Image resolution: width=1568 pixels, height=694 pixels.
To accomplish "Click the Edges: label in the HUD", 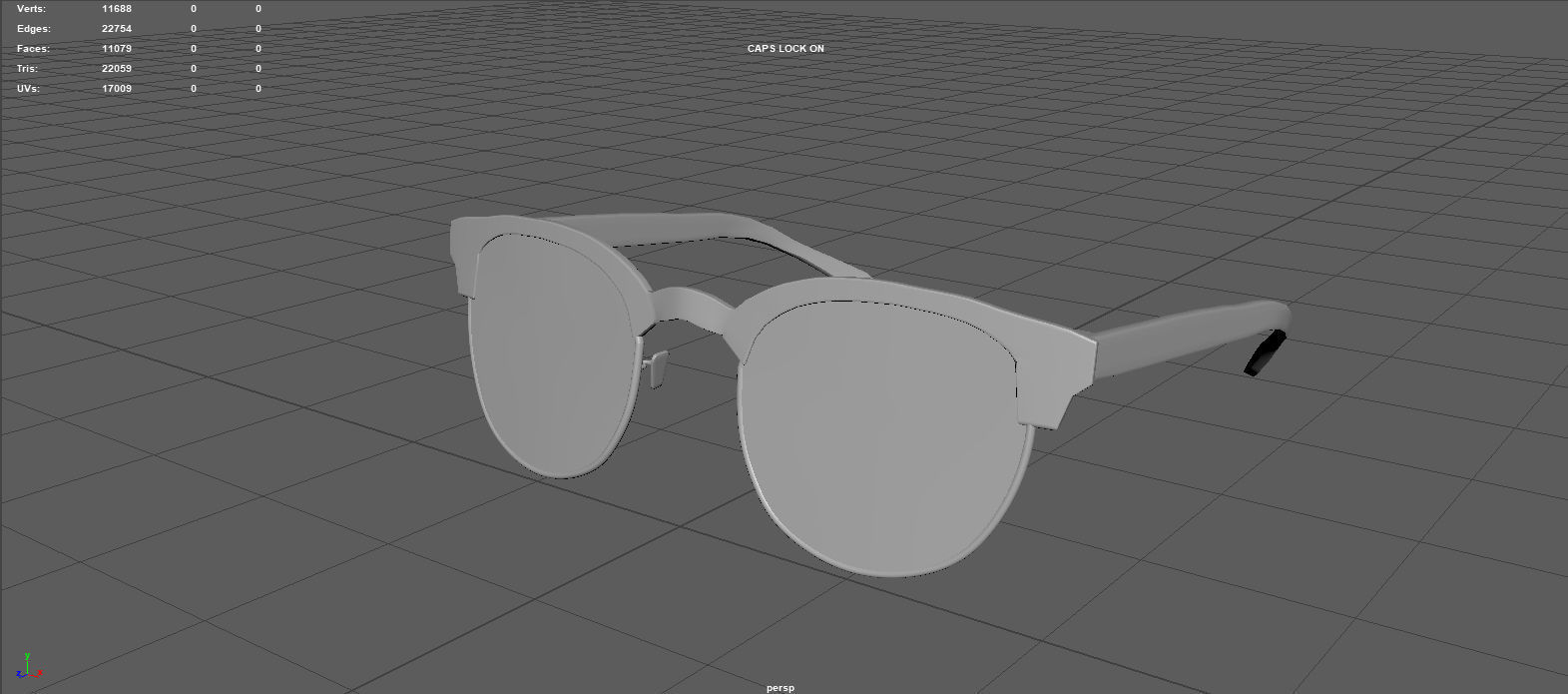I will (34, 28).
